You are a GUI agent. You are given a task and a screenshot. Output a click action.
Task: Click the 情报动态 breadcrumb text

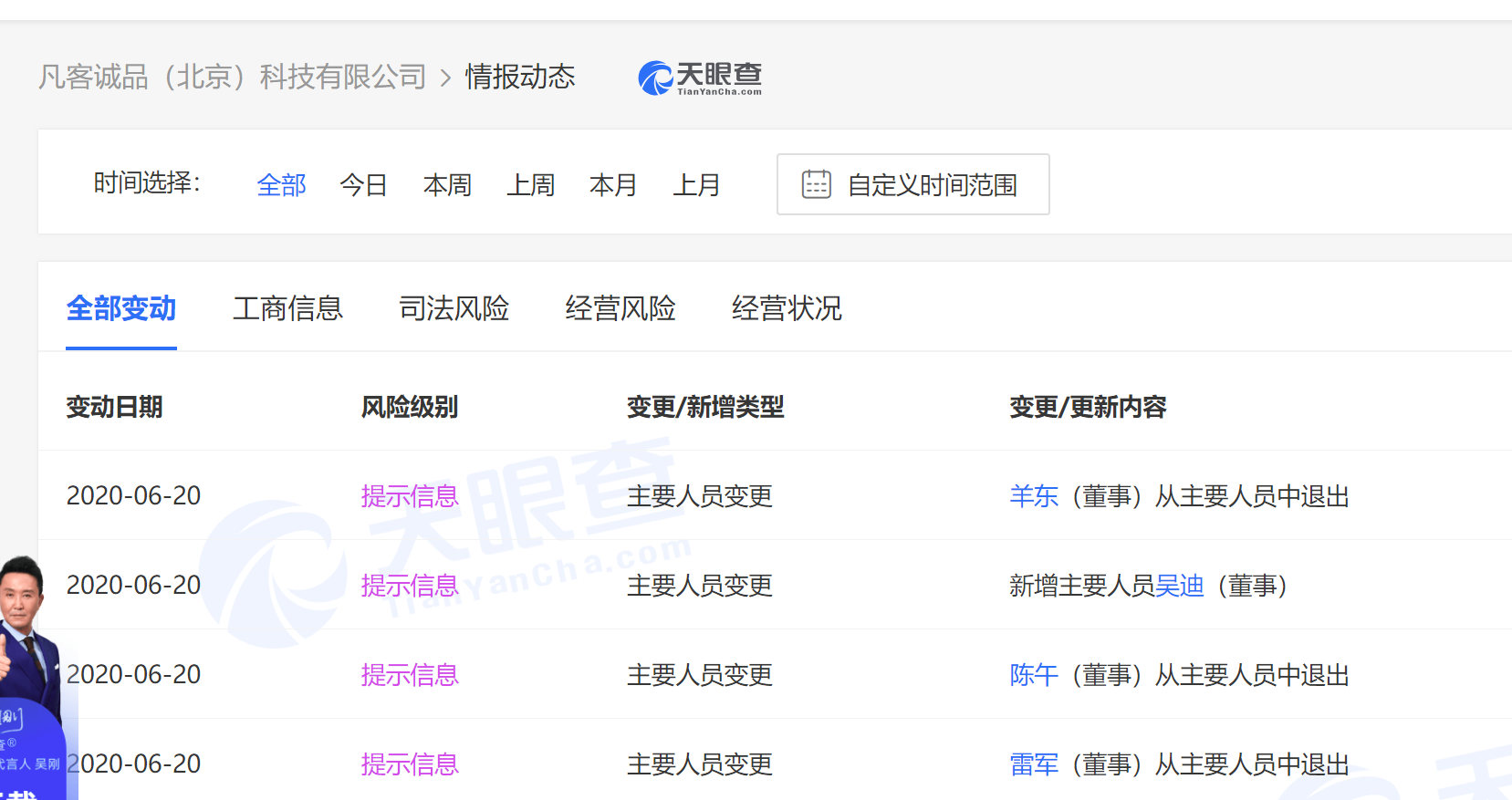coord(520,77)
